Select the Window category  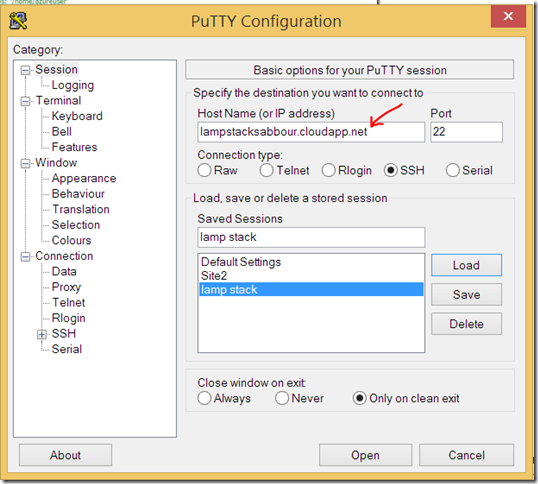tap(56, 163)
